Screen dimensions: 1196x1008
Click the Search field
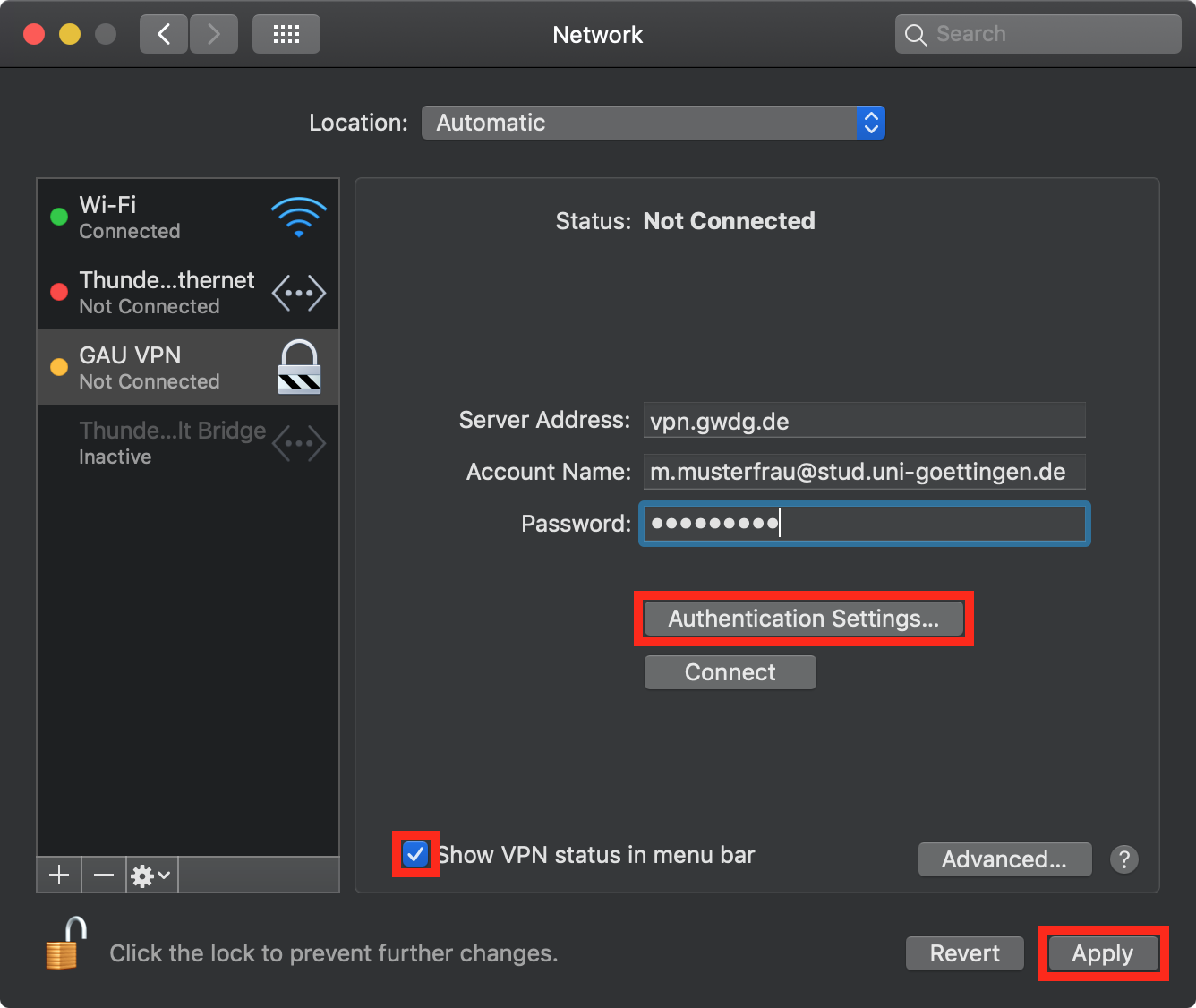1038,34
